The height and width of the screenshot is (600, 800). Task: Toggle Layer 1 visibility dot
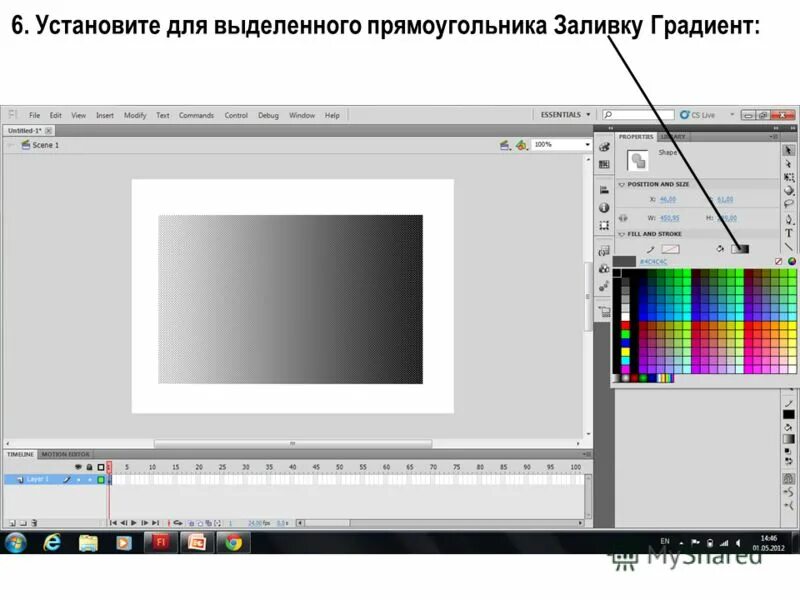[79, 480]
